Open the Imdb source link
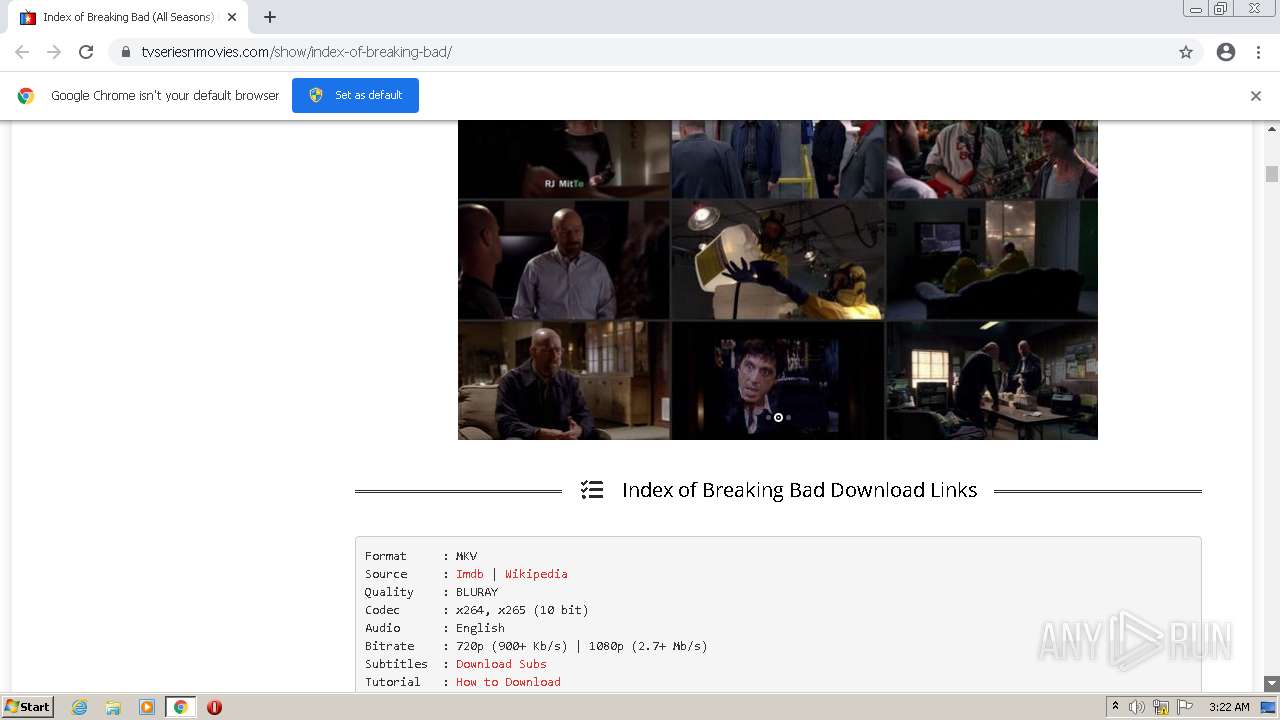 coord(470,574)
